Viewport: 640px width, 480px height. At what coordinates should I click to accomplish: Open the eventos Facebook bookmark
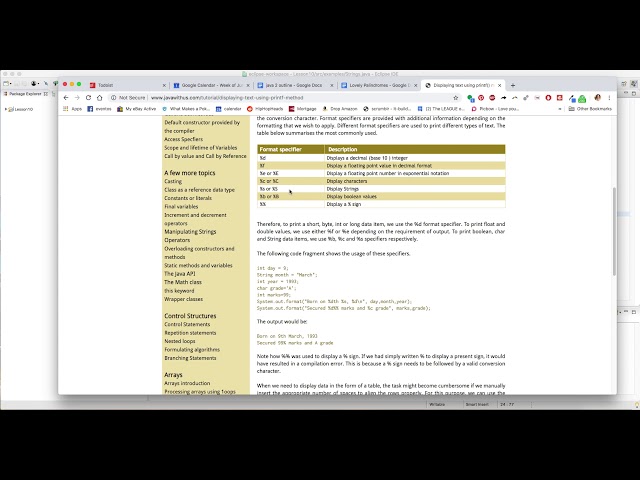tap(99, 109)
